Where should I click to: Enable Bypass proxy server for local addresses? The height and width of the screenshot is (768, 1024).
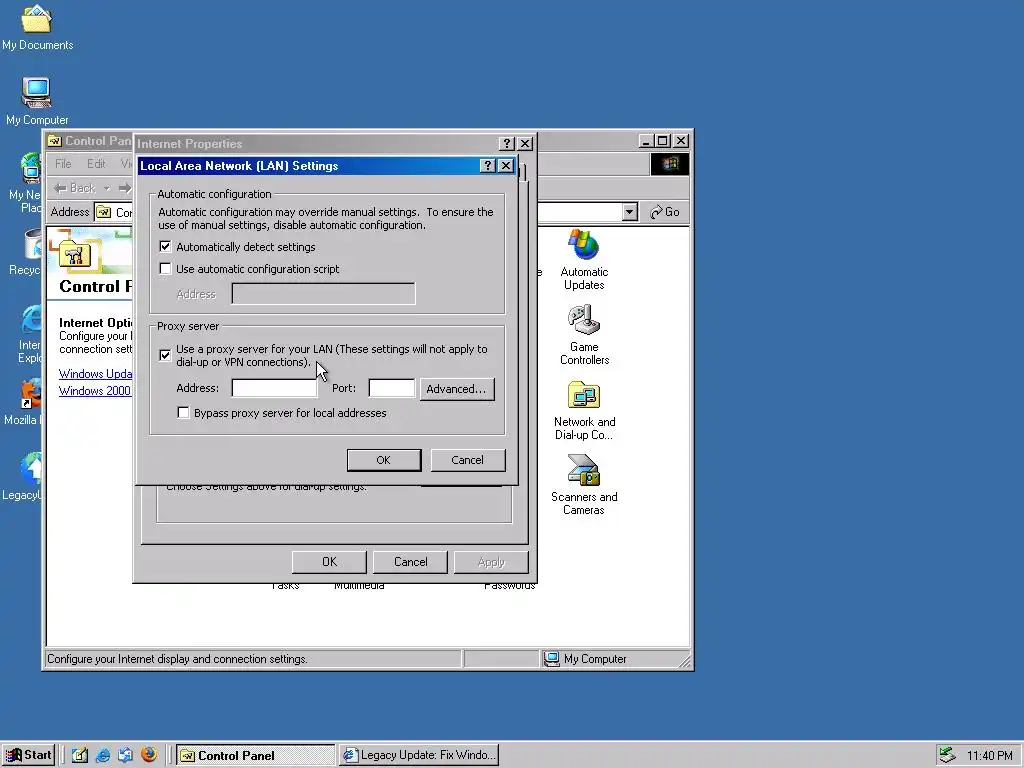pos(184,413)
